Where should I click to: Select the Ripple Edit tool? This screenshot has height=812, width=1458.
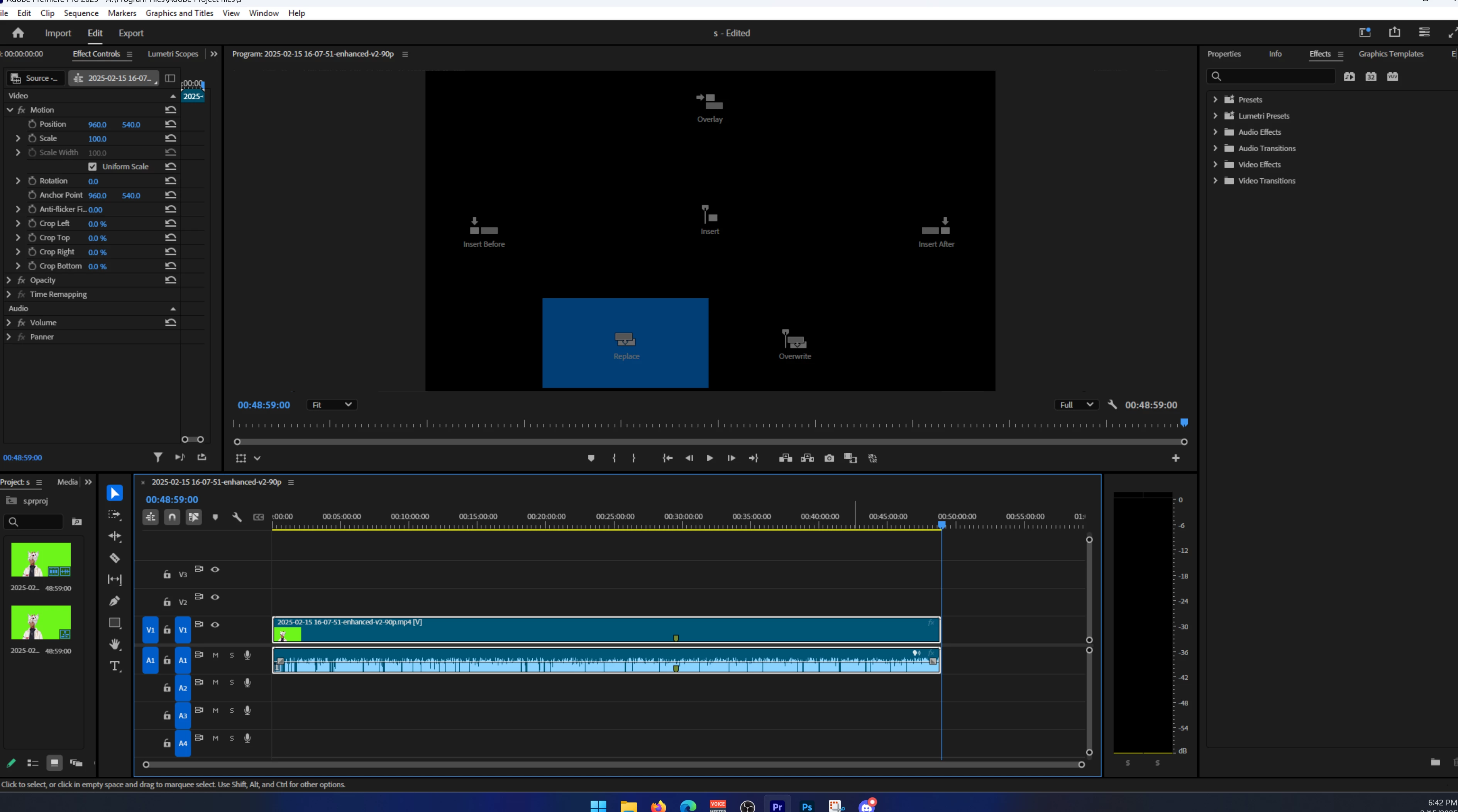point(114,536)
